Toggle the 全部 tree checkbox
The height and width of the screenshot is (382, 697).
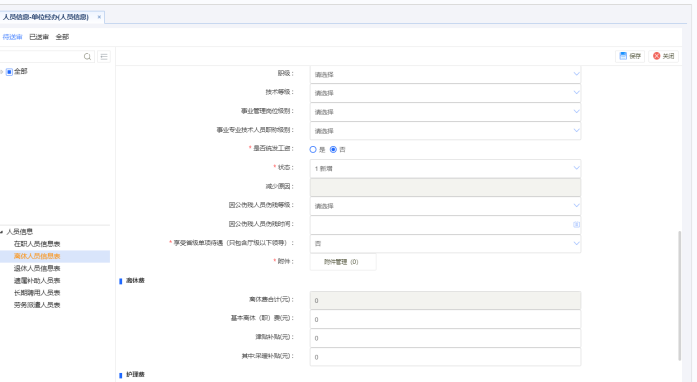(9, 72)
